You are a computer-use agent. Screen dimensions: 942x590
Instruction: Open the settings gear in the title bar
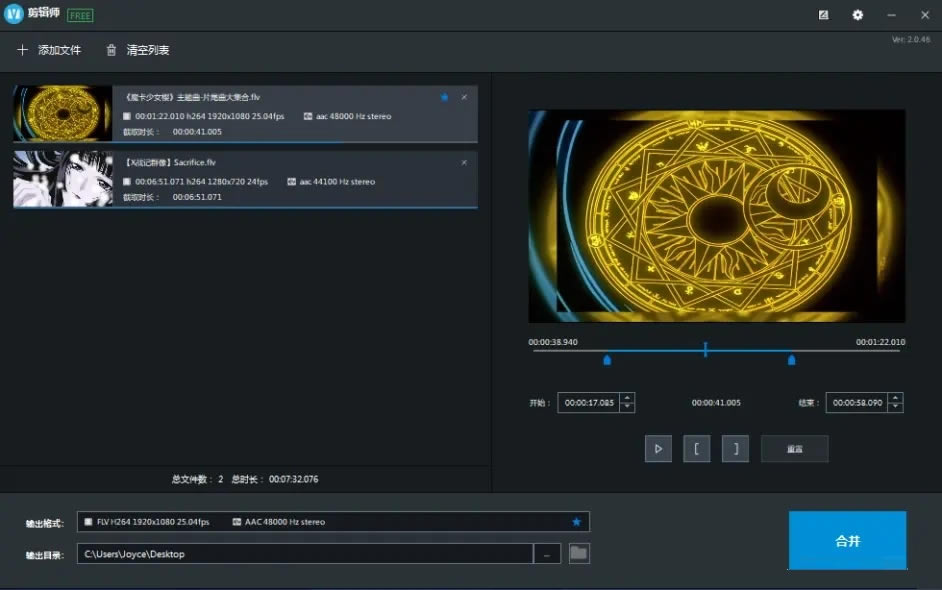(857, 15)
